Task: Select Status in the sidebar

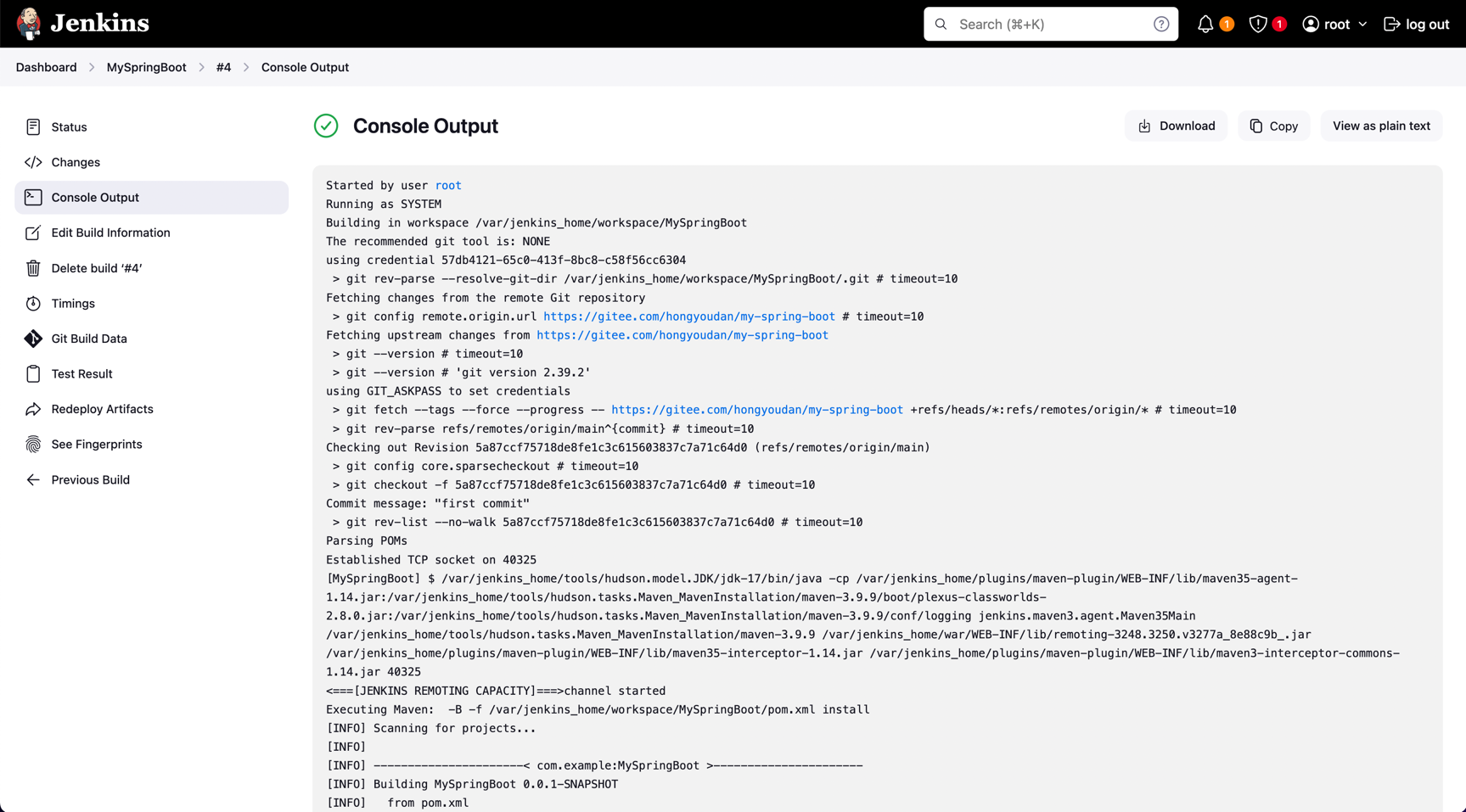Action: pyautogui.click(x=69, y=127)
